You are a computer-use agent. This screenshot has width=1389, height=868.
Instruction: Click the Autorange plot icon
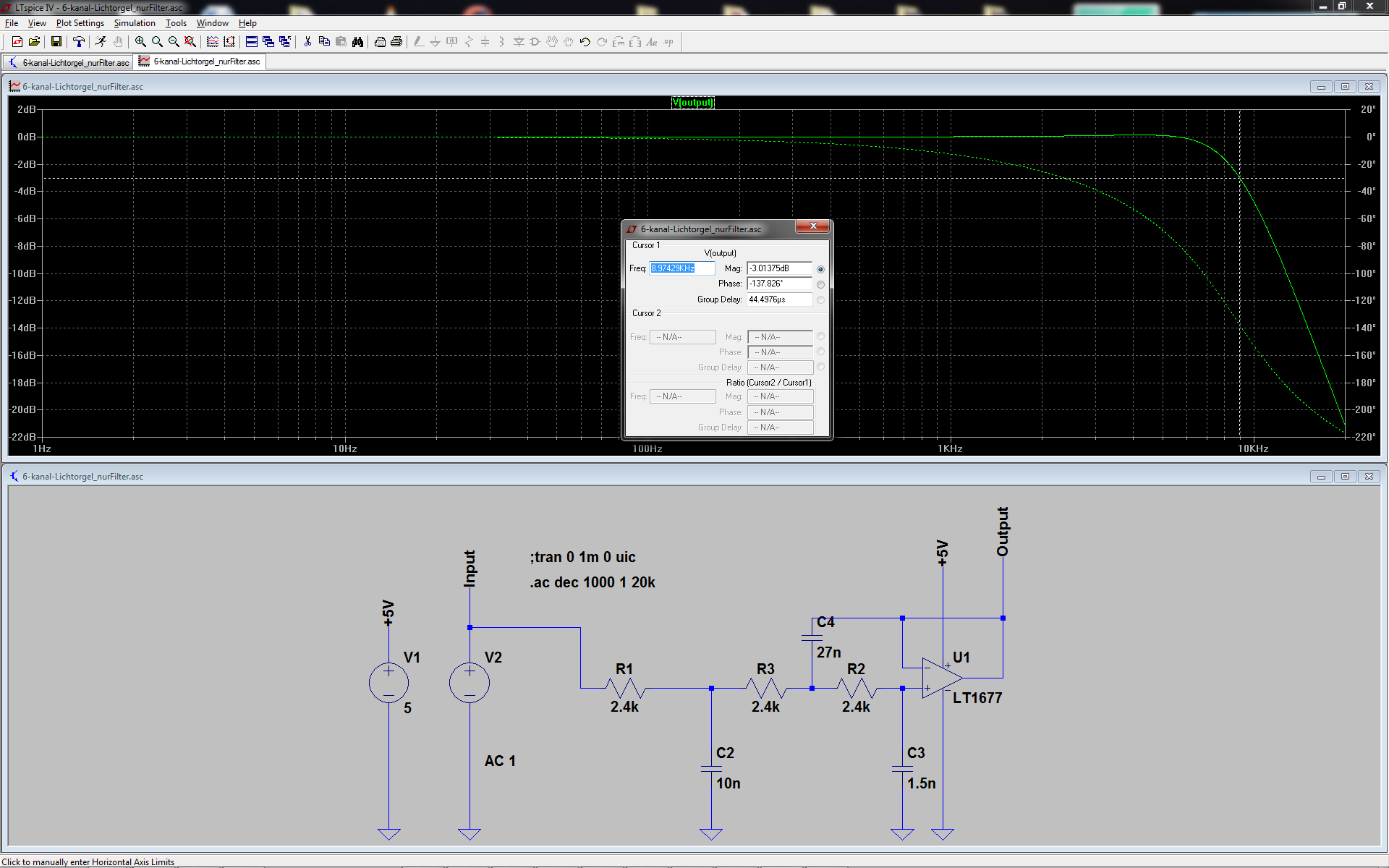229,42
